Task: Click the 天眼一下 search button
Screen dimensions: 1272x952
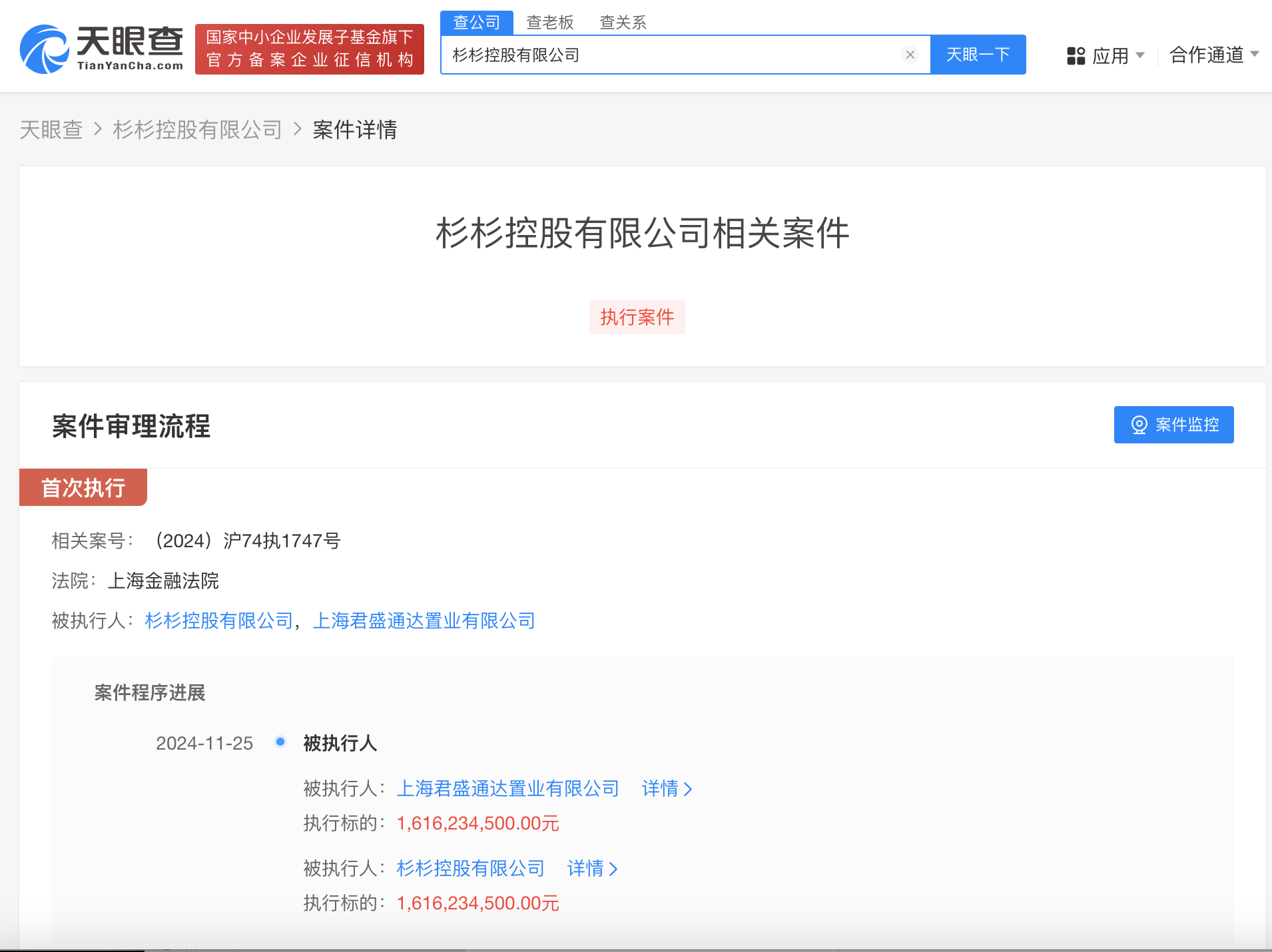Action: coord(978,55)
